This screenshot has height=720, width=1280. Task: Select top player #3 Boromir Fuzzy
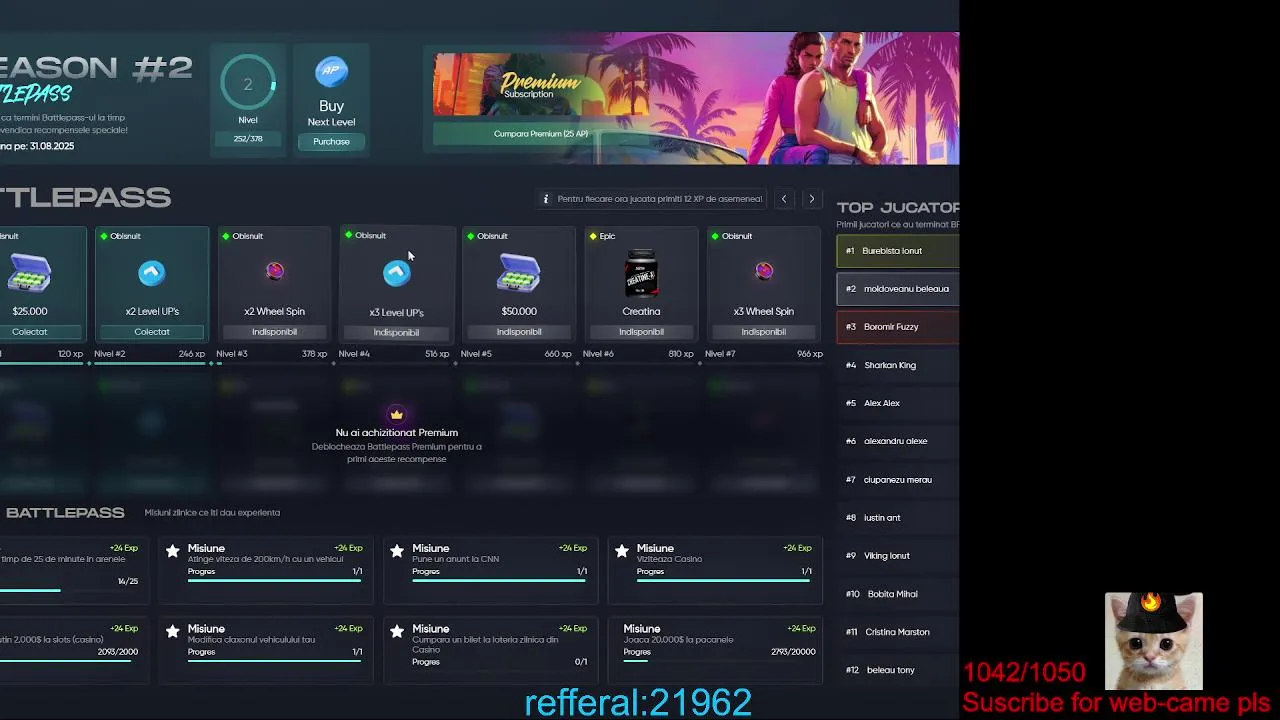coord(898,327)
